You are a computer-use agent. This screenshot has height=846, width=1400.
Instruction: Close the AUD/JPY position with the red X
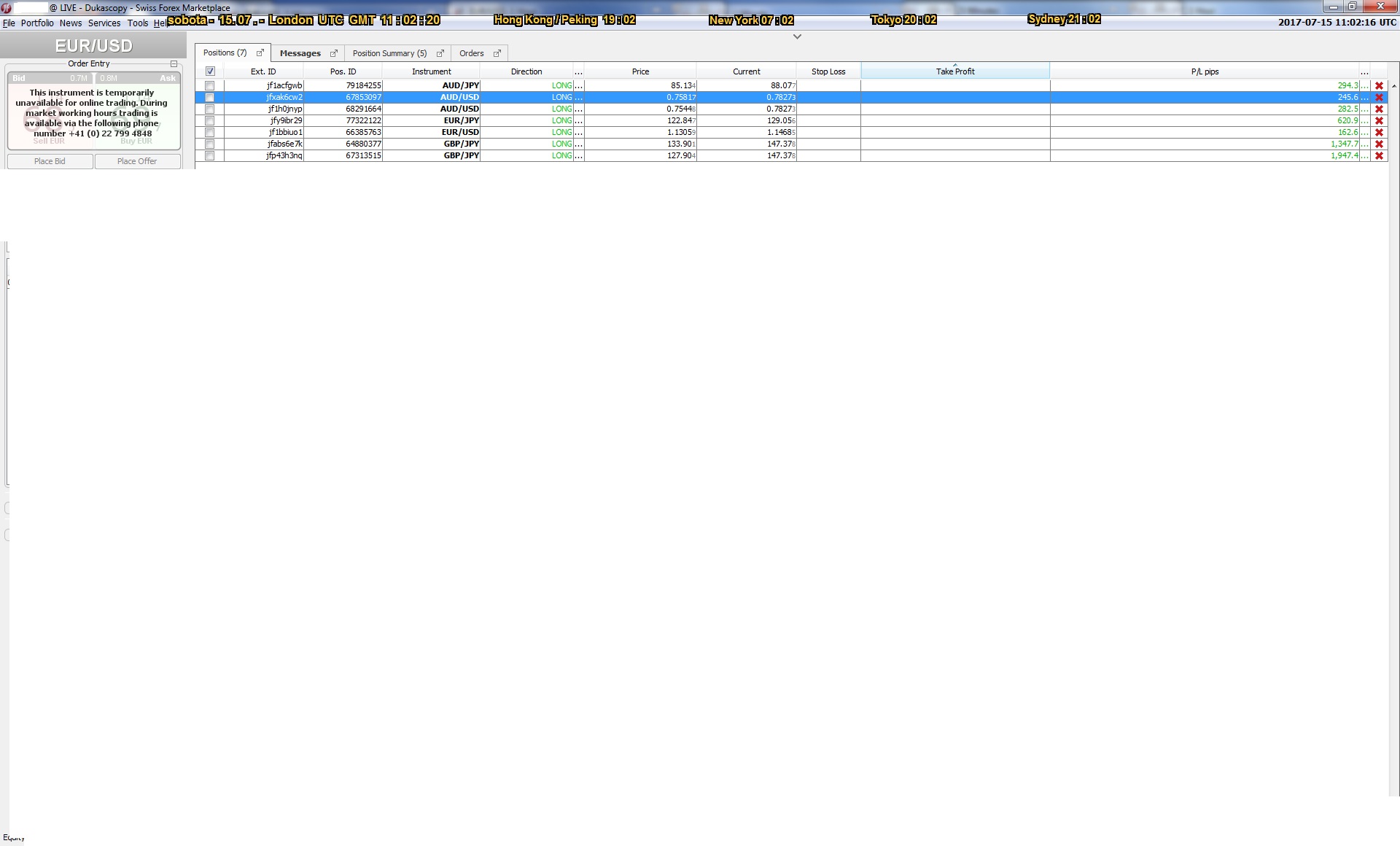click(x=1379, y=86)
